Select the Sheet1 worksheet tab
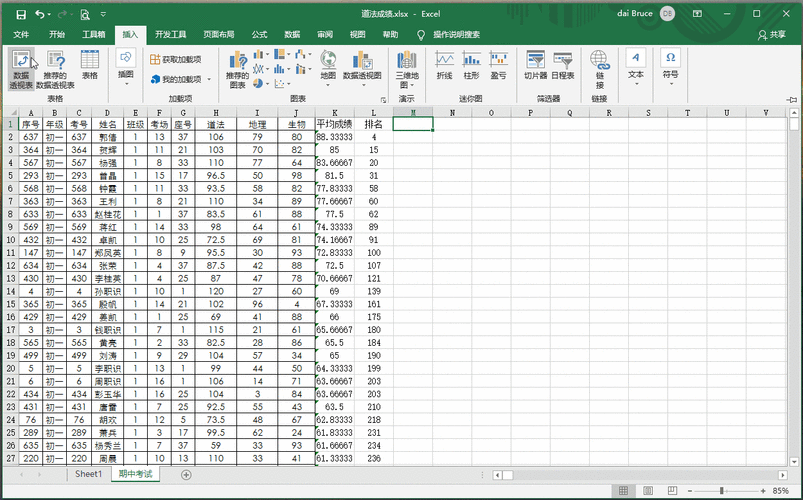The height and width of the screenshot is (500, 803). (89, 474)
